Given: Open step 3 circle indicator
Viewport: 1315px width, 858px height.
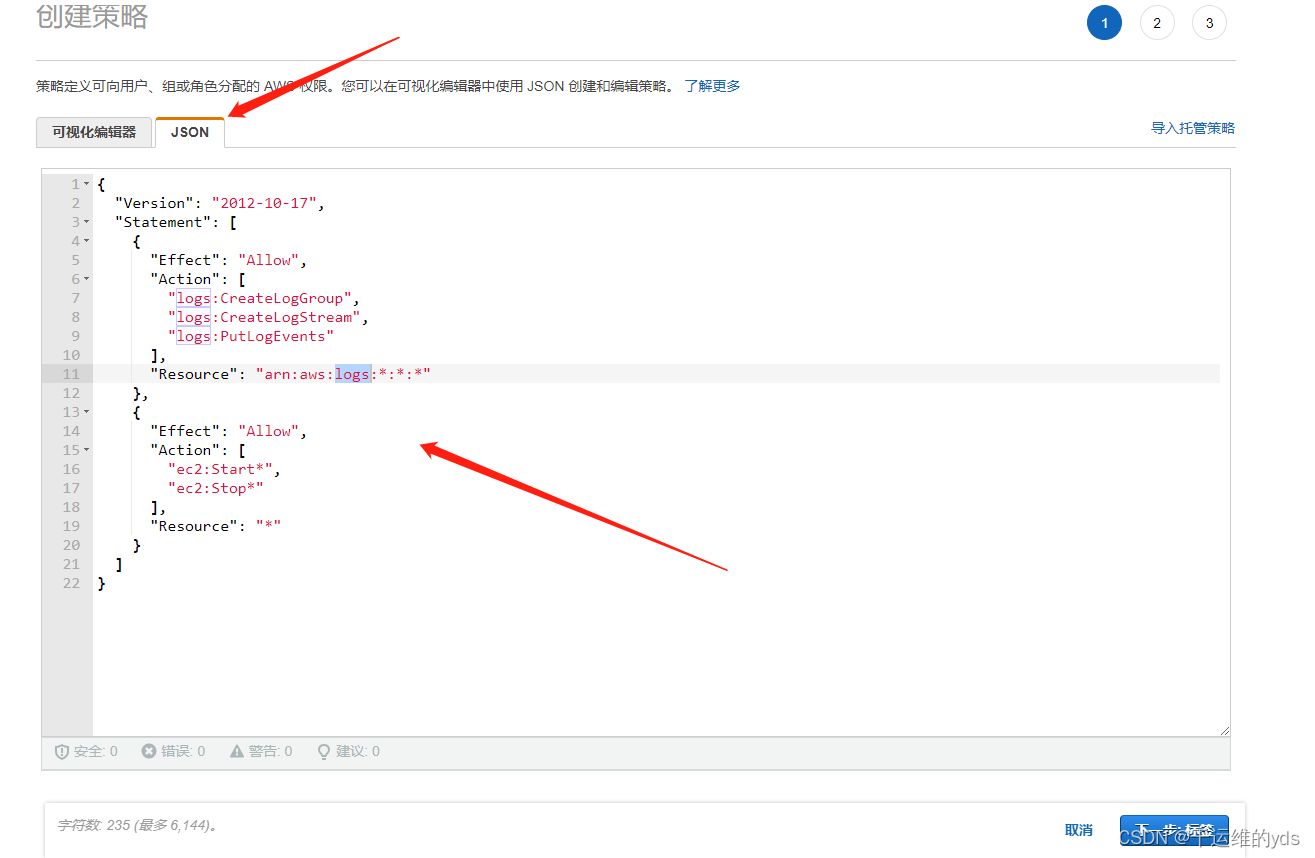Looking at the screenshot, I should click(x=1209, y=22).
